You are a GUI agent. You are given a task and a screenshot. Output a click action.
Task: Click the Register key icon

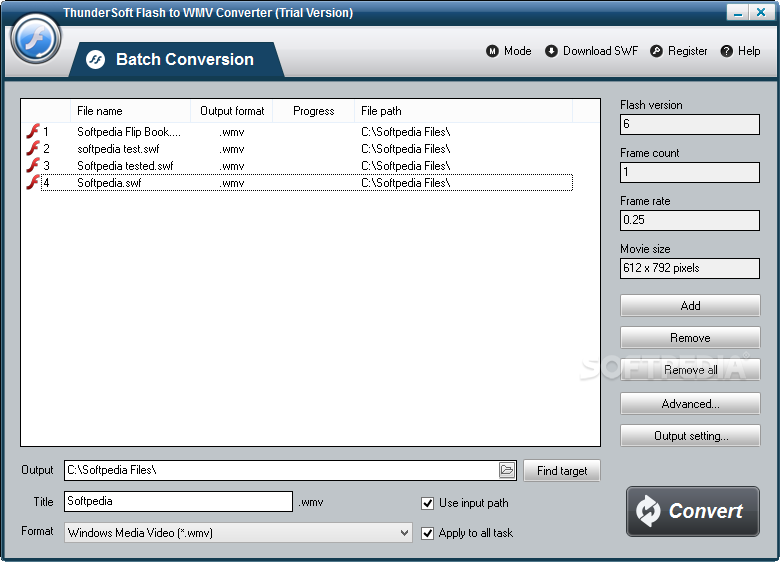click(657, 51)
